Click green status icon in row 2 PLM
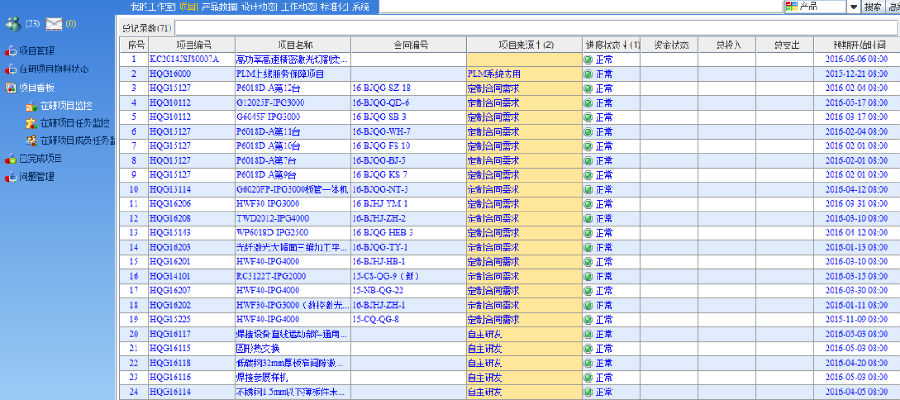 pos(588,74)
